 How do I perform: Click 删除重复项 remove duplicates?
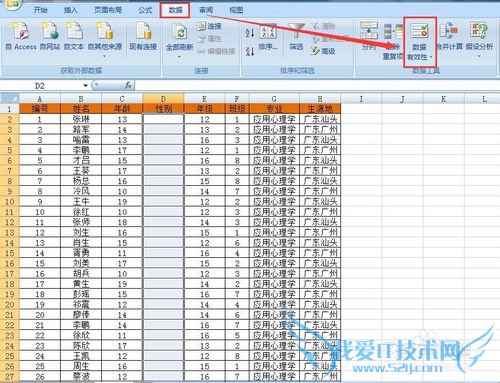pyautogui.click(x=392, y=42)
